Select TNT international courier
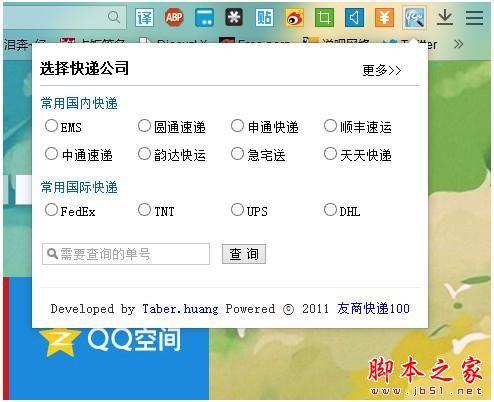 pyautogui.click(x=144, y=210)
